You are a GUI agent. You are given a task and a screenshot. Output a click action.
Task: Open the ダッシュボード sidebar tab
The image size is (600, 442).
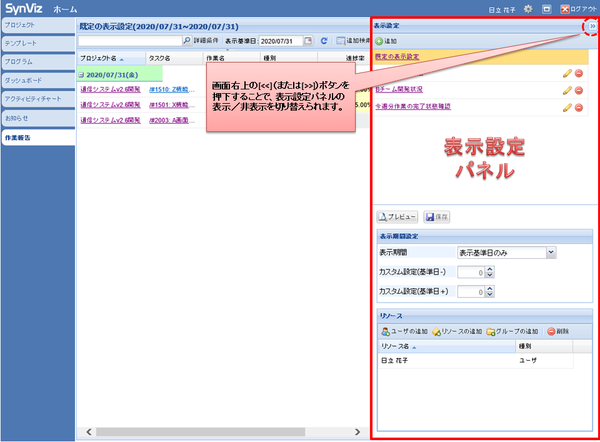click(38, 81)
